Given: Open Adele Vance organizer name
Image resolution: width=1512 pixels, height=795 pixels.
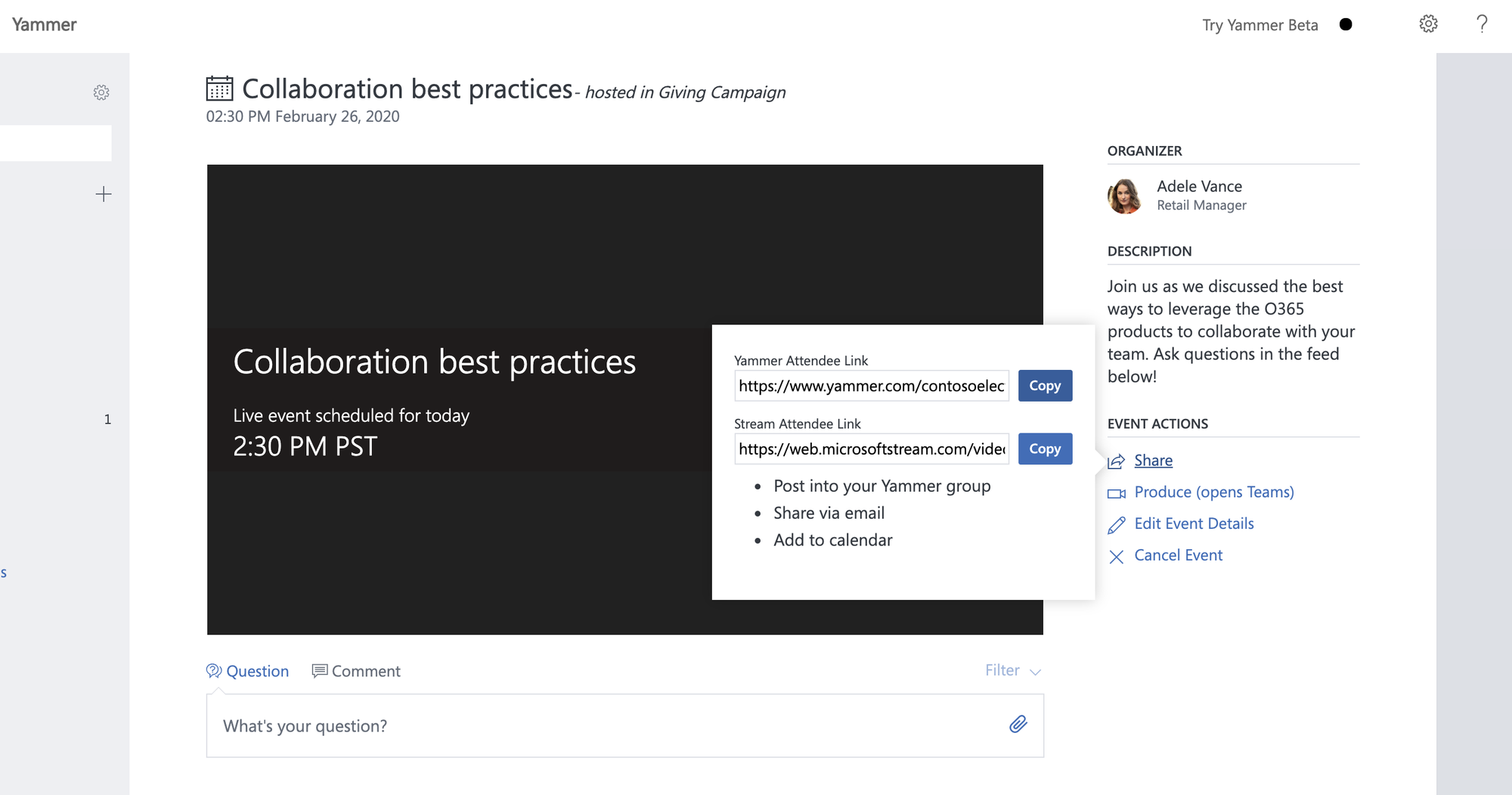Looking at the screenshot, I should (x=1199, y=186).
